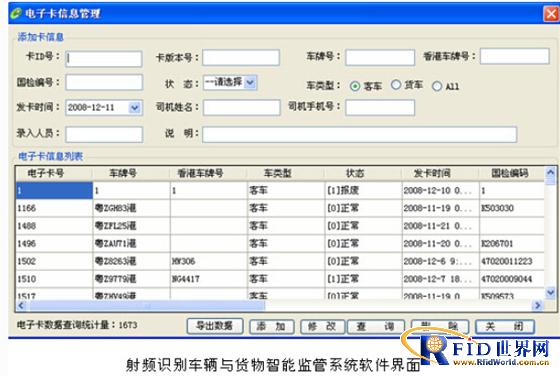Select card number 1488 row
This screenshot has width=560, height=376.
pos(280,226)
